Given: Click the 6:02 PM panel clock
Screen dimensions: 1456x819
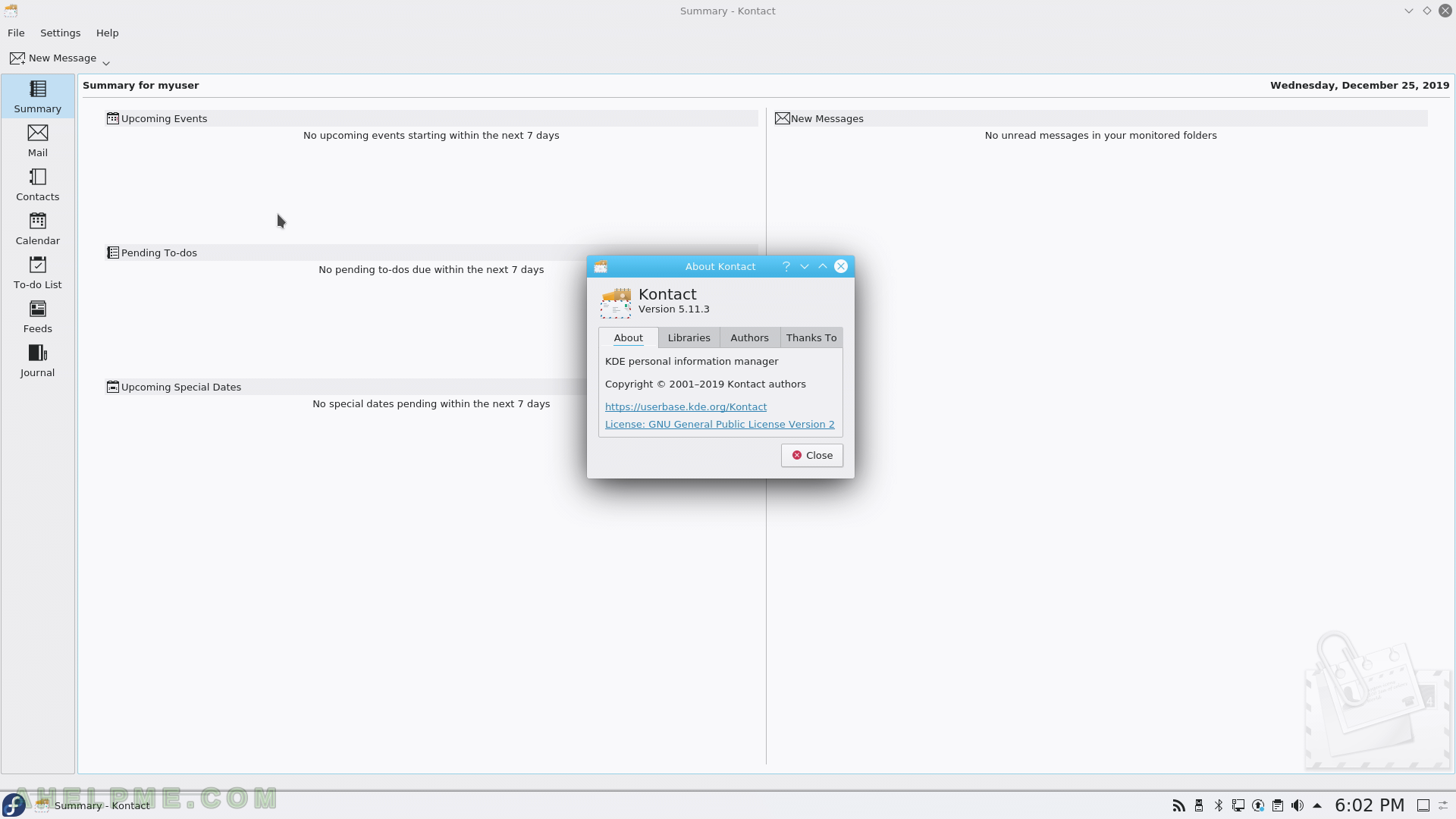Looking at the screenshot, I should tap(1370, 805).
